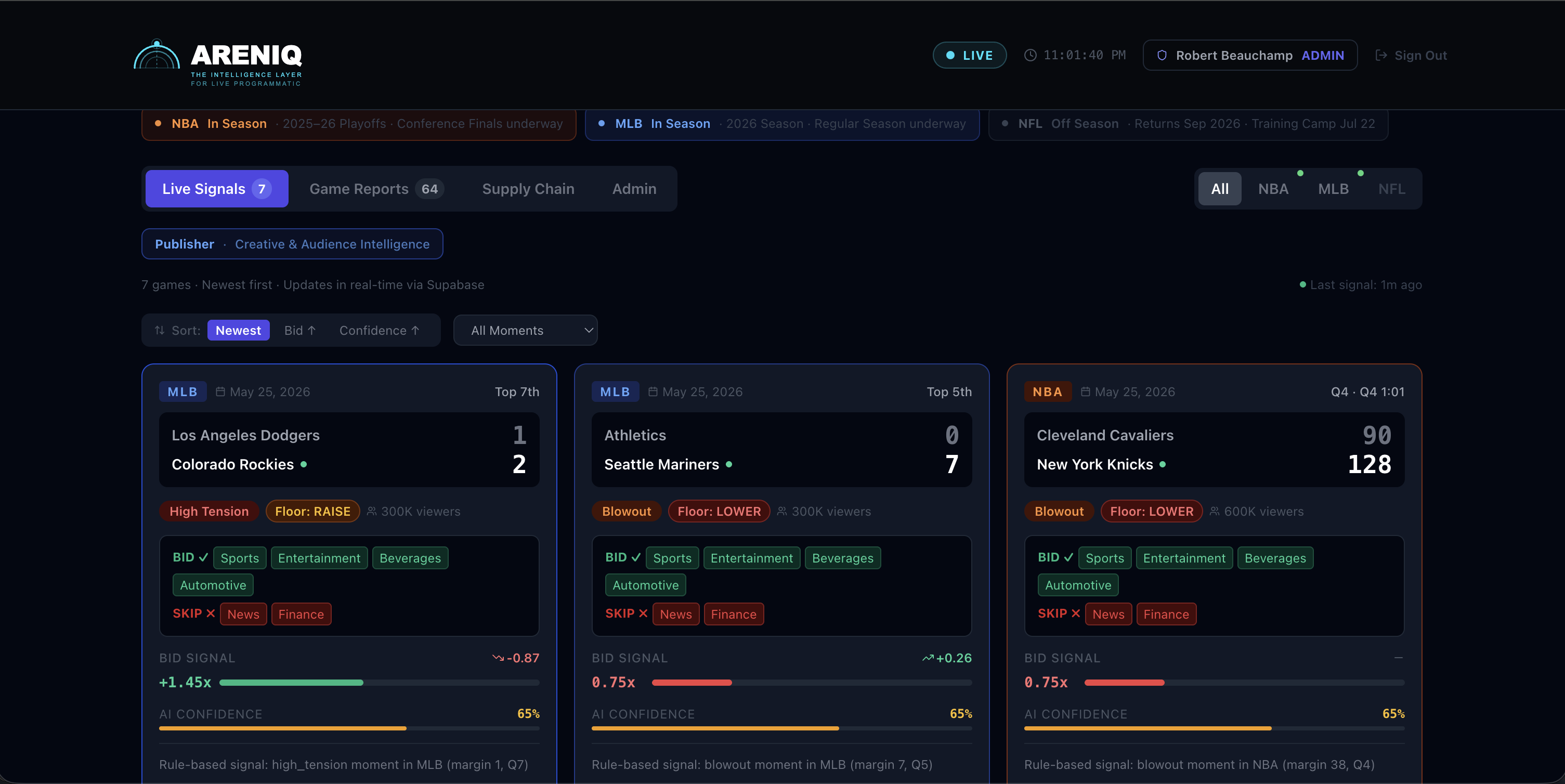The height and width of the screenshot is (784, 1565).
Task: Click the High Tension badge
Action: click(x=209, y=512)
